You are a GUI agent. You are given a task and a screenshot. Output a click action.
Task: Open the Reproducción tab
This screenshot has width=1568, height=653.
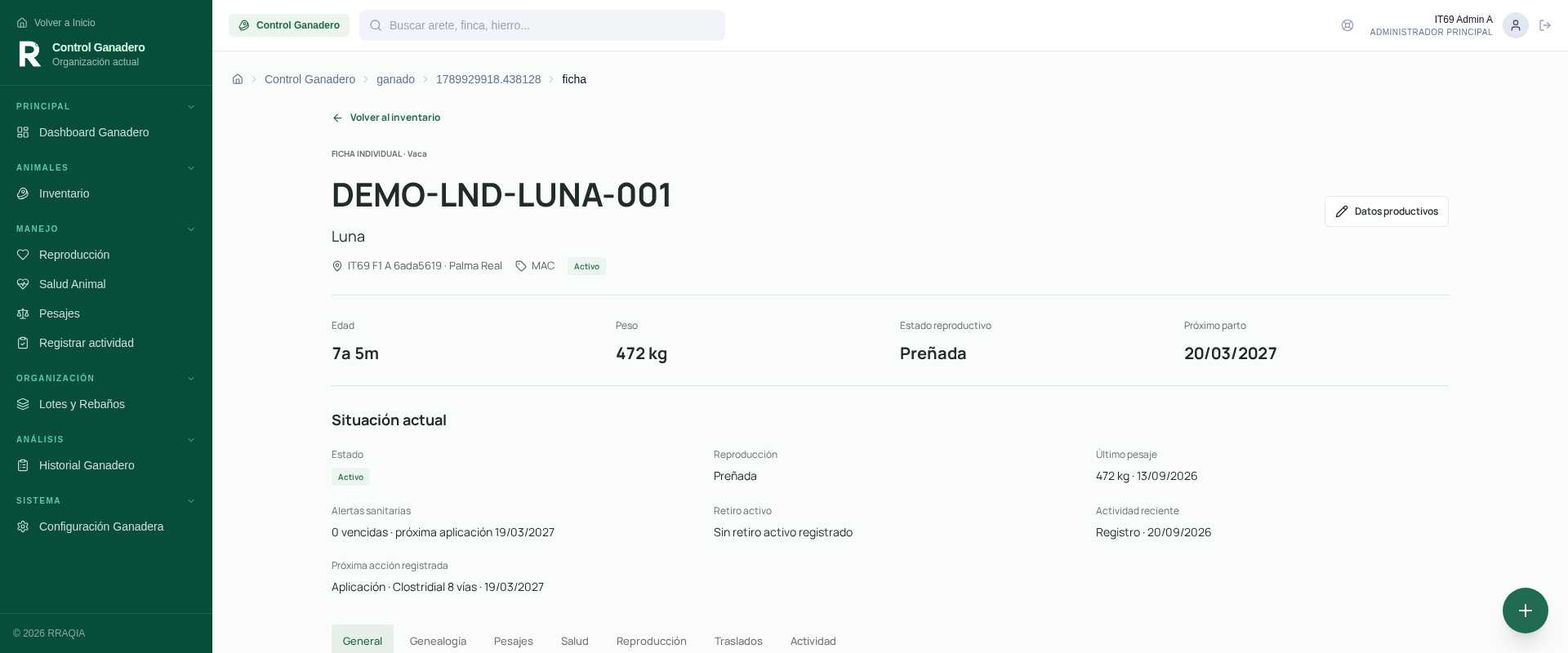(x=651, y=641)
